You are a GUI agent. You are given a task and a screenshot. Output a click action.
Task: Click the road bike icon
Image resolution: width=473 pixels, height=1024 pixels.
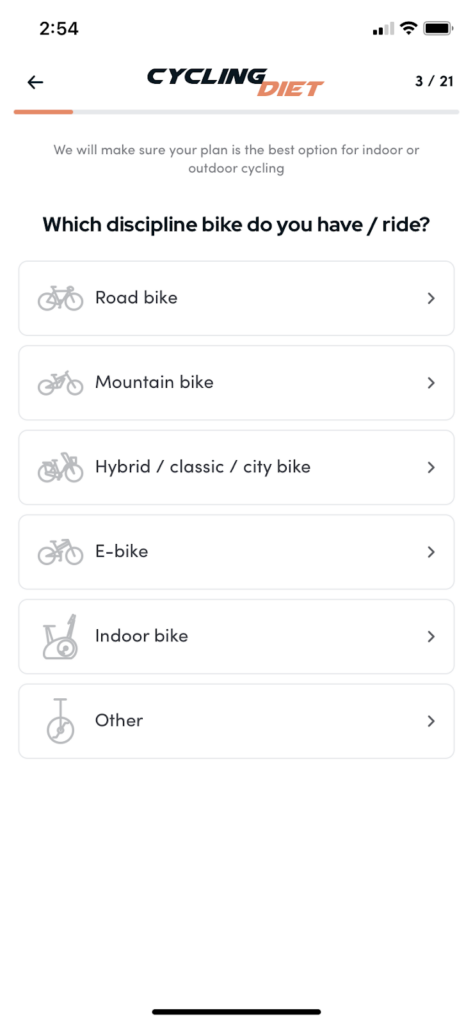(60, 298)
